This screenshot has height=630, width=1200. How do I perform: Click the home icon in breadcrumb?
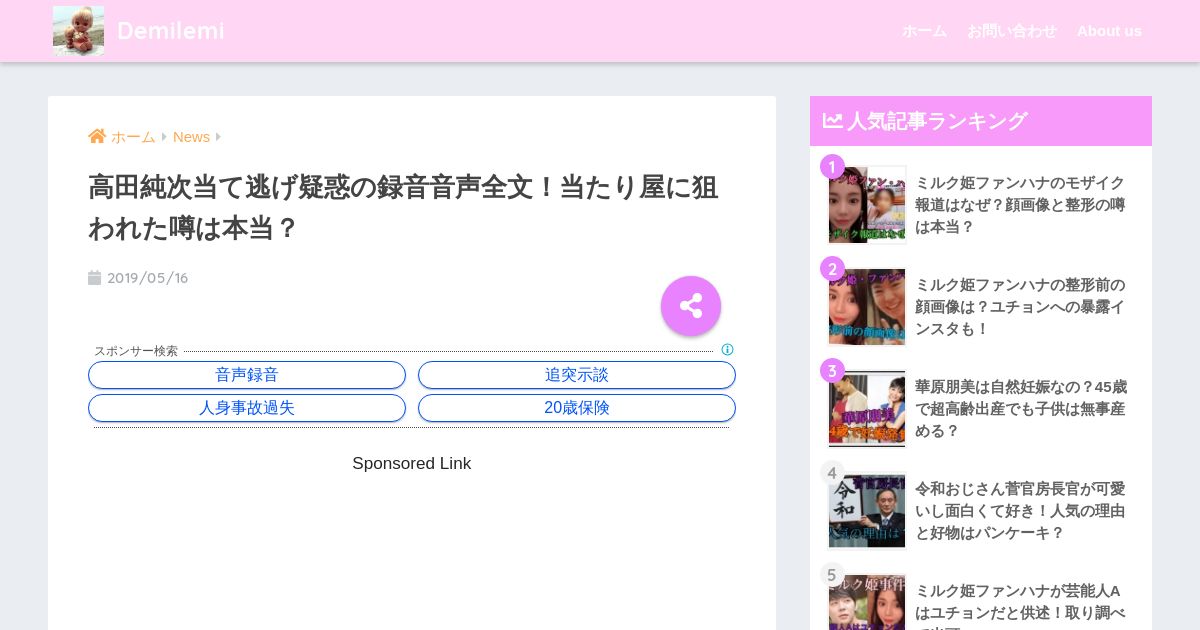[97, 136]
